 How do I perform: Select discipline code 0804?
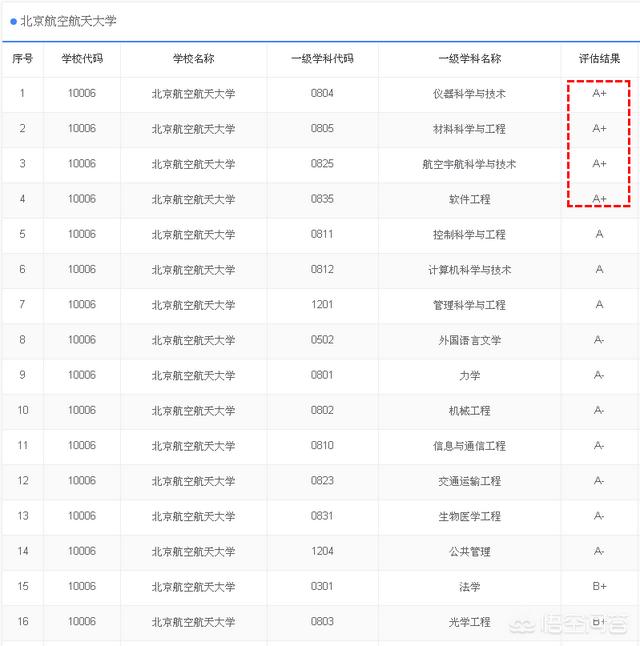click(322, 93)
